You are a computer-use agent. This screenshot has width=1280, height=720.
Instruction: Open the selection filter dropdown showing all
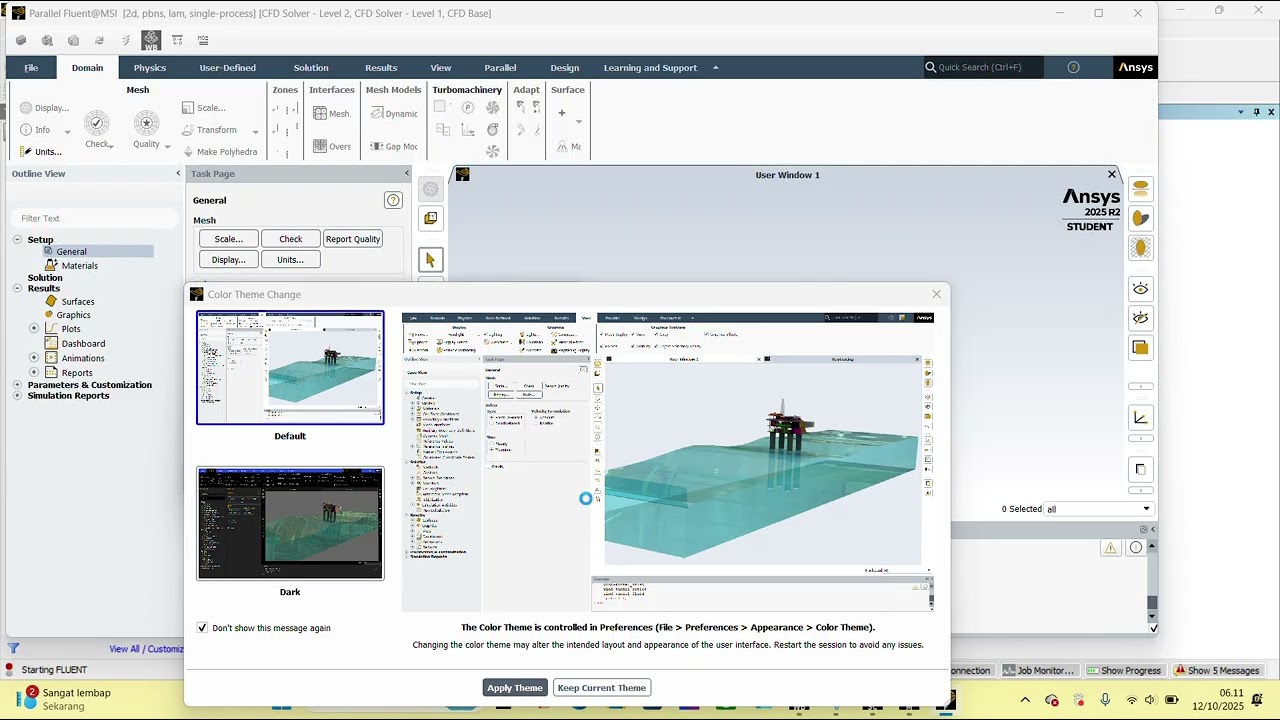[x=1099, y=509]
